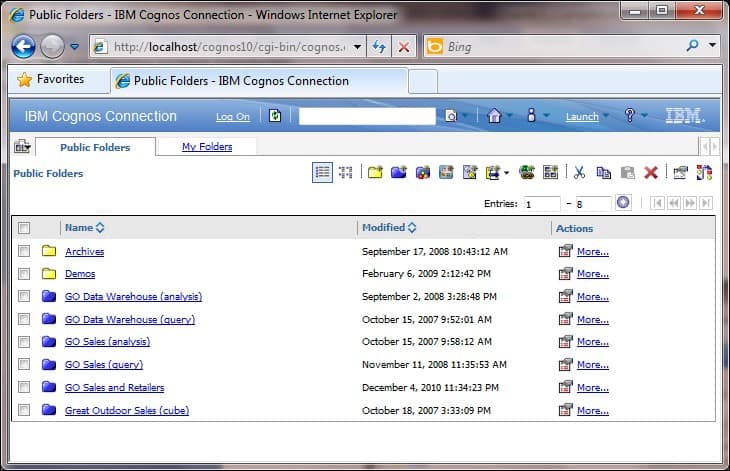Check the box next to Archives
This screenshot has height=471, width=730.
coord(24,251)
